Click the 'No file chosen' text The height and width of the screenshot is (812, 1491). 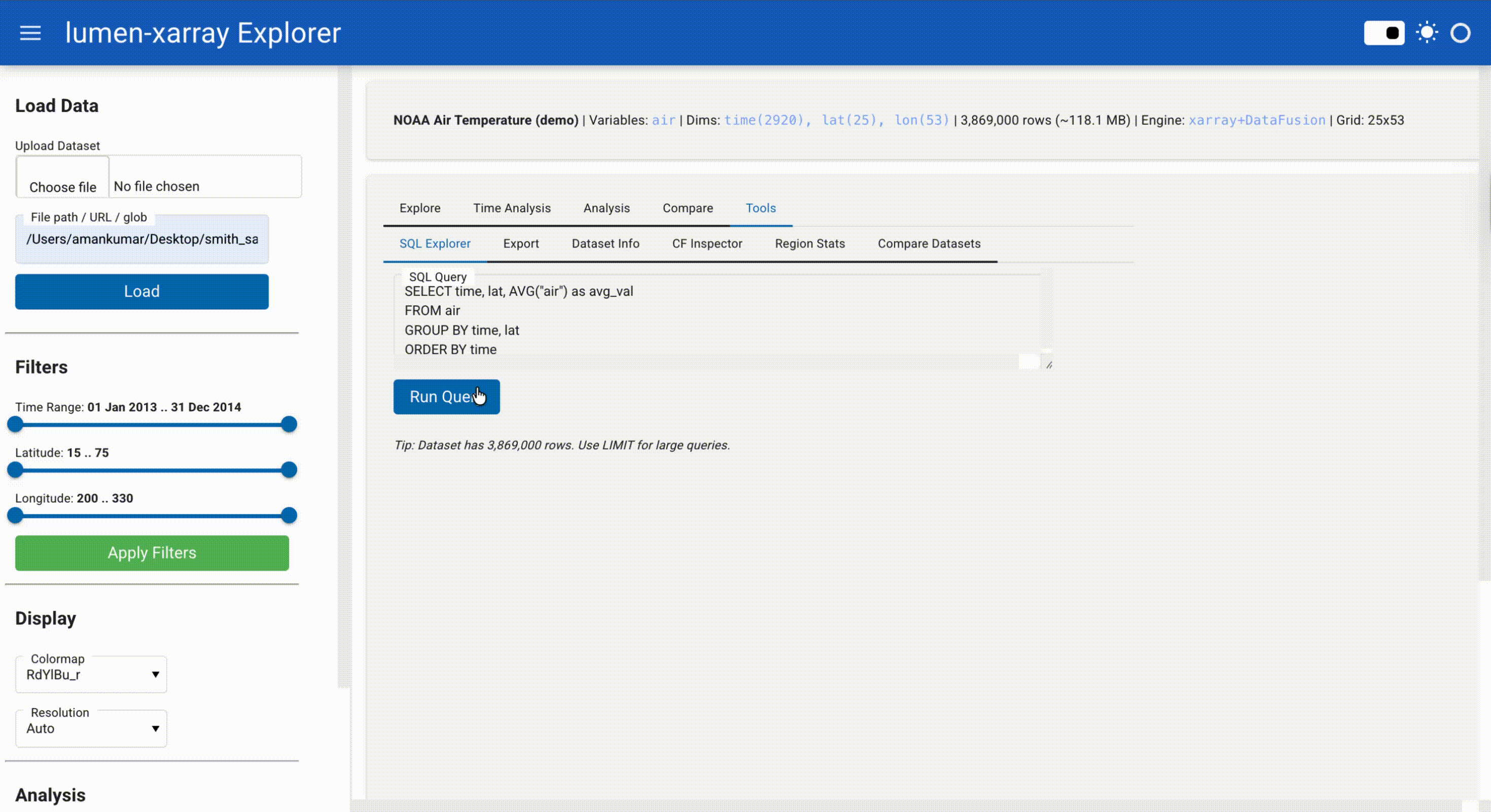click(x=156, y=187)
